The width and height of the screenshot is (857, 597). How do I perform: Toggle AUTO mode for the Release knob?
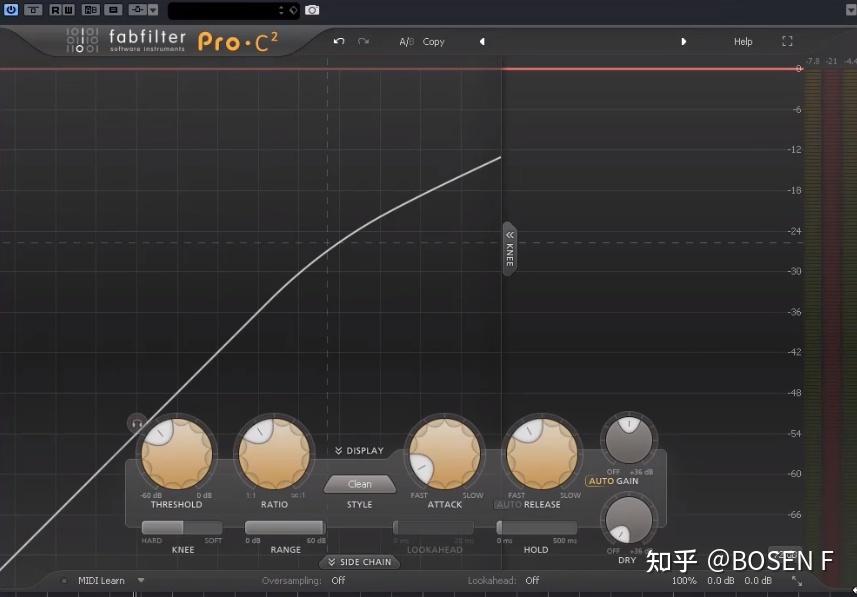click(507, 504)
